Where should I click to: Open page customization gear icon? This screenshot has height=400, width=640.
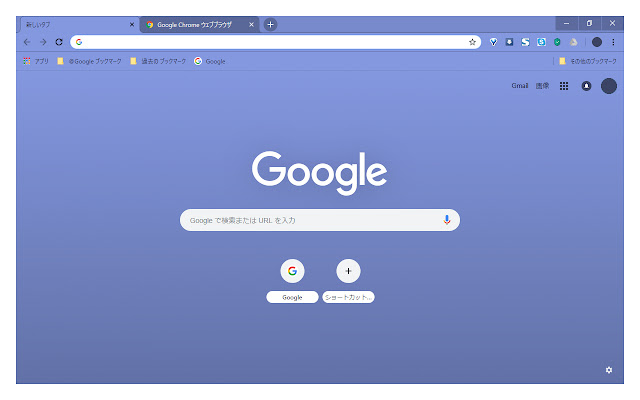(609, 370)
